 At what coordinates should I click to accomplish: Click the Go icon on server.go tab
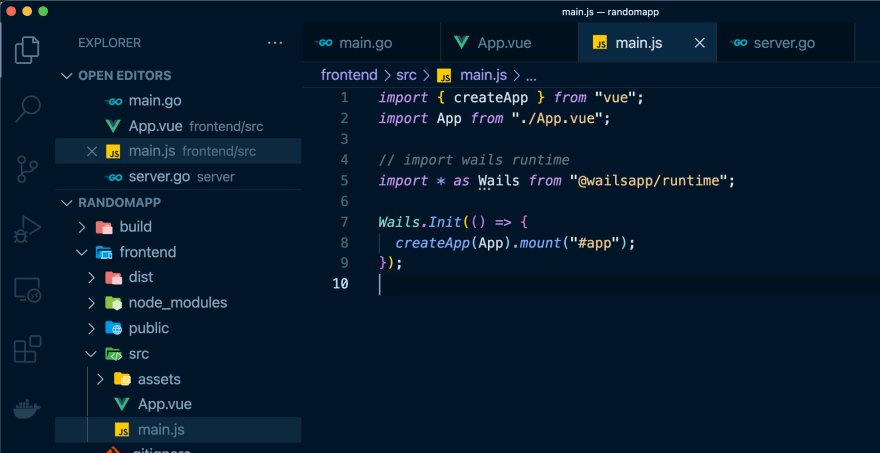[739, 43]
